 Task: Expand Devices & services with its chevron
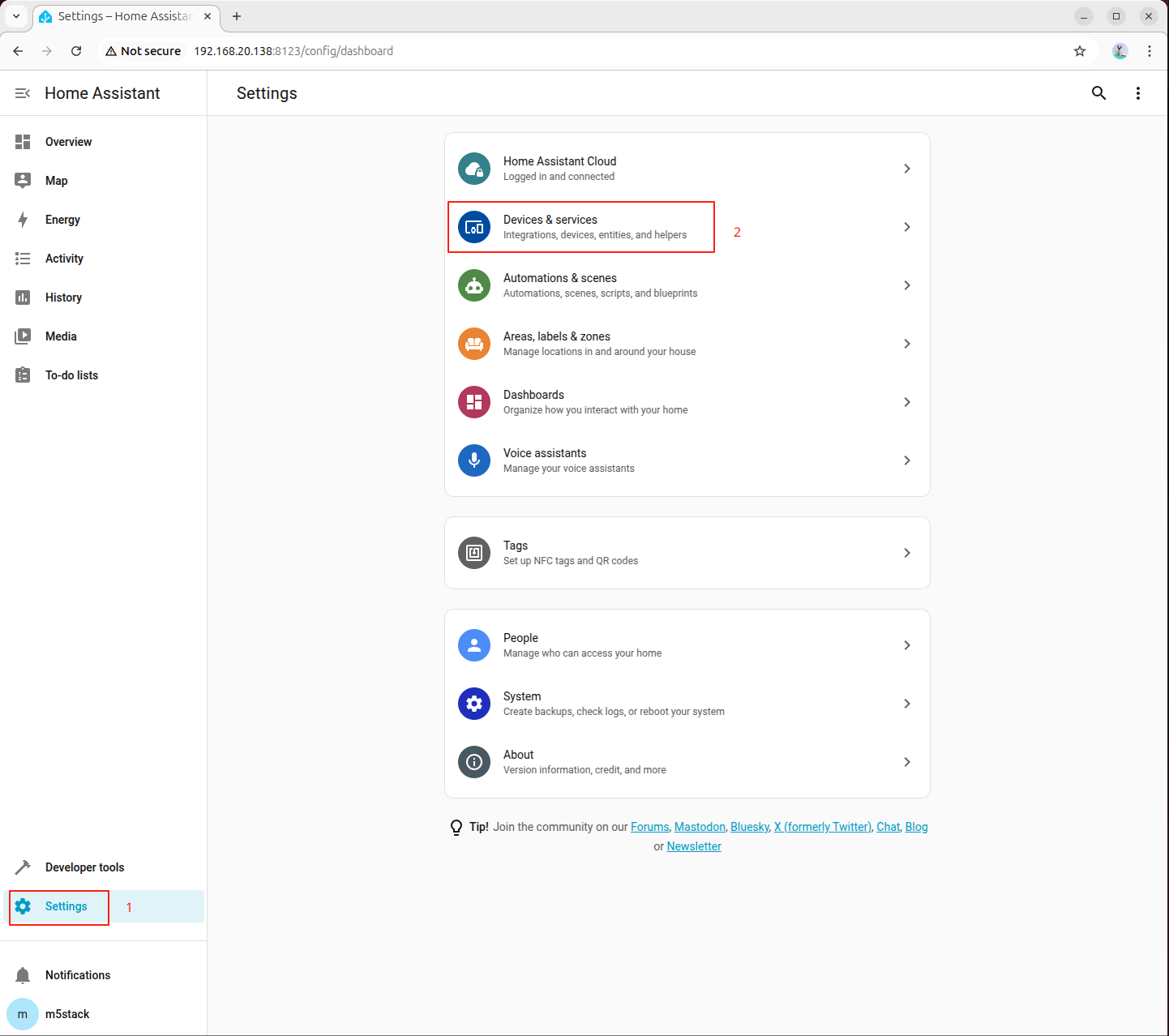click(x=906, y=227)
